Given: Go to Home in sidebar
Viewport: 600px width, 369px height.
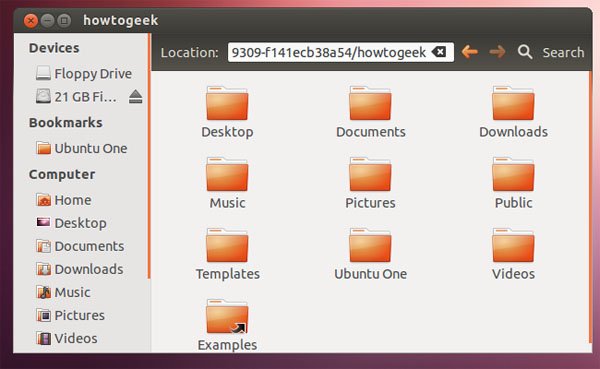Looking at the screenshot, I should (64, 200).
